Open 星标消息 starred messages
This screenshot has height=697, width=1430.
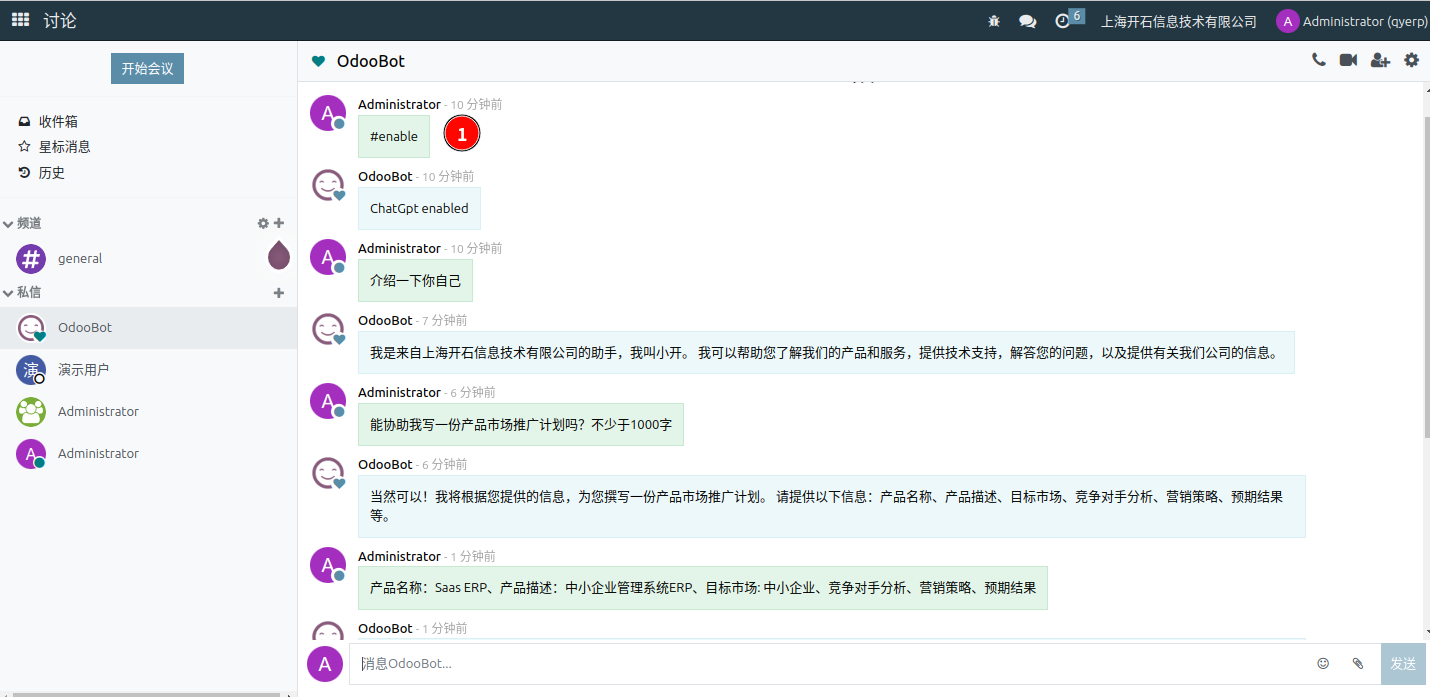(x=63, y=146)
